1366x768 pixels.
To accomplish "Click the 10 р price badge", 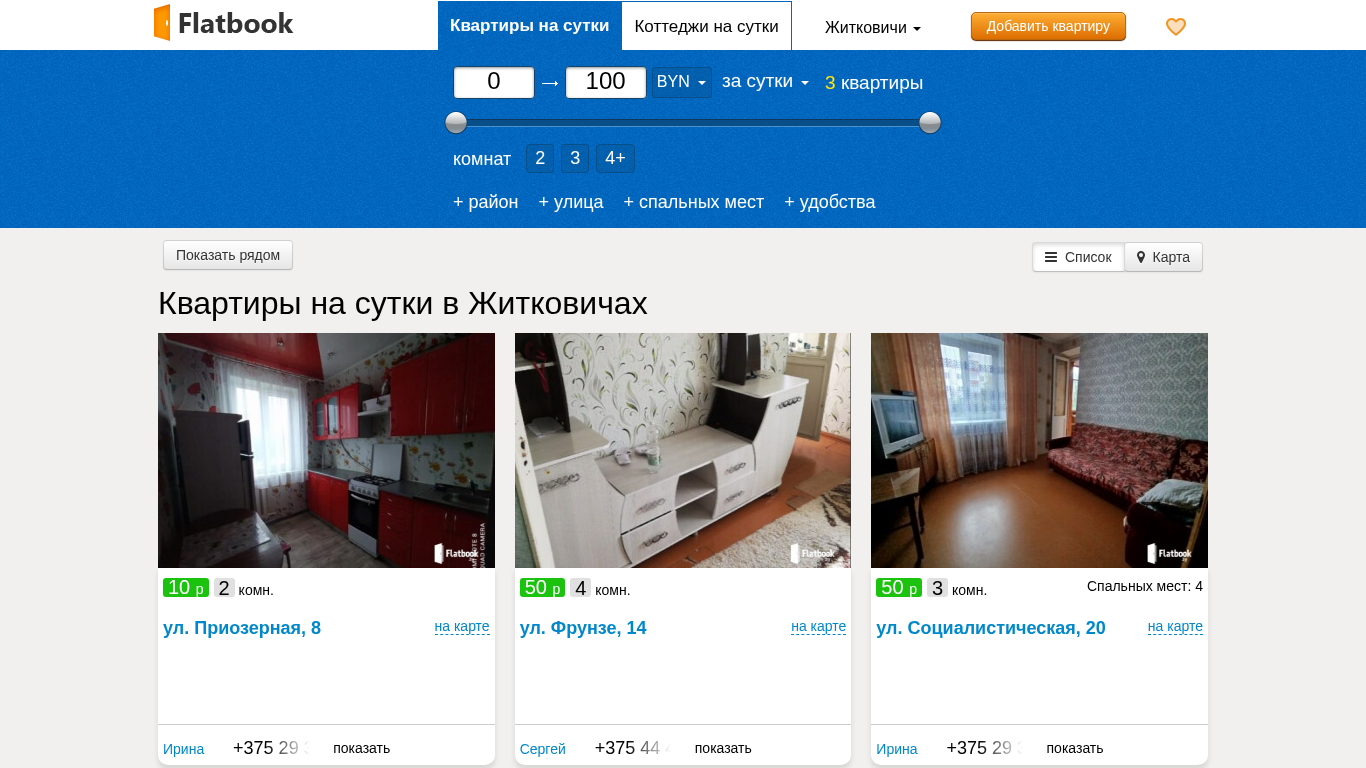I will [x=186, y=588].
